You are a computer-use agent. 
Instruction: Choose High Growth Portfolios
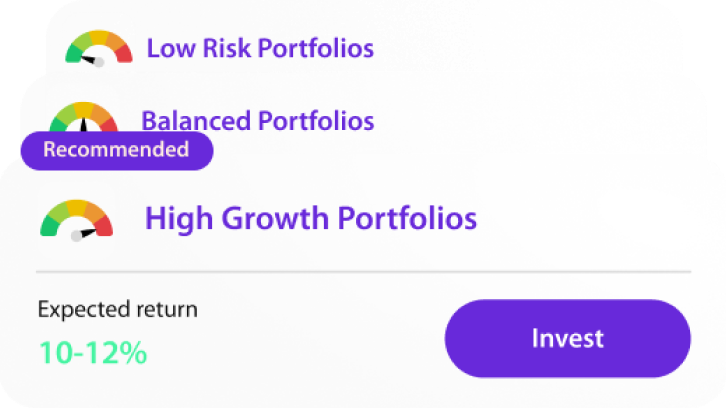pyautogui.click(x=311, y=218)
